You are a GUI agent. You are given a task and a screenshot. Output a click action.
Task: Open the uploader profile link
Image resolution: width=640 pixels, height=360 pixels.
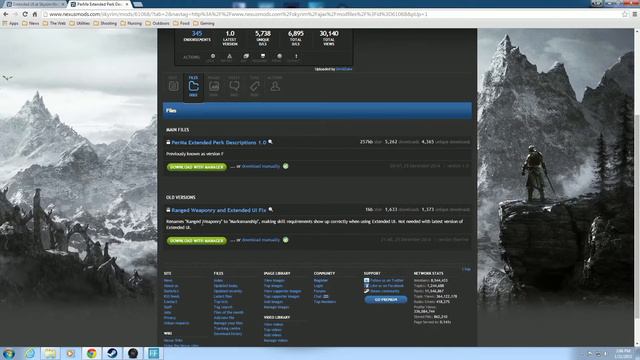(344, 69)
